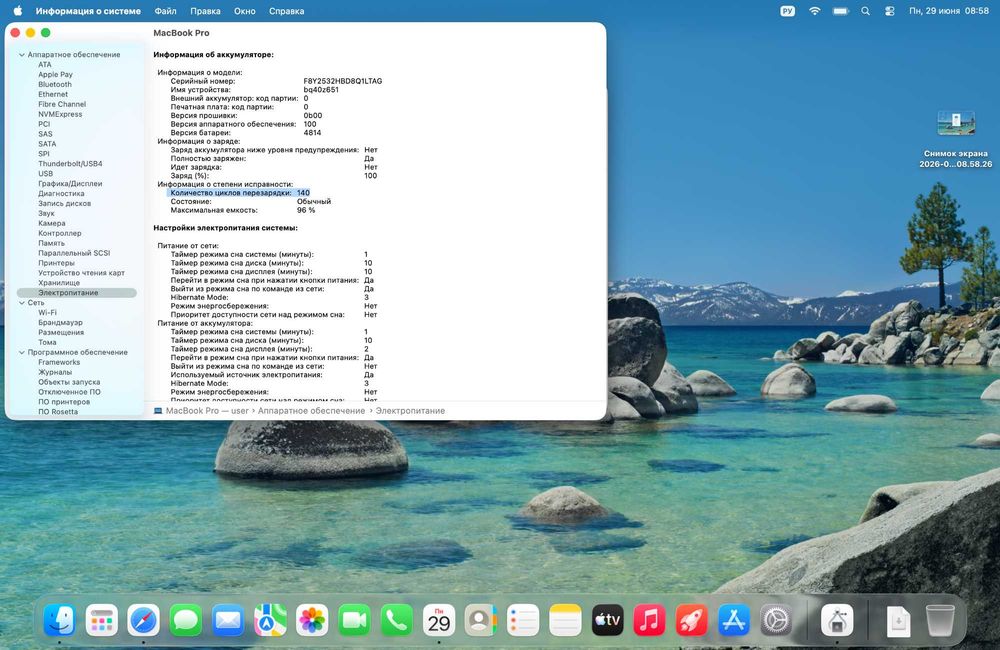Click the date and time in menu bar
This screenshot has height=650, width=1000.
pos(949,11)
